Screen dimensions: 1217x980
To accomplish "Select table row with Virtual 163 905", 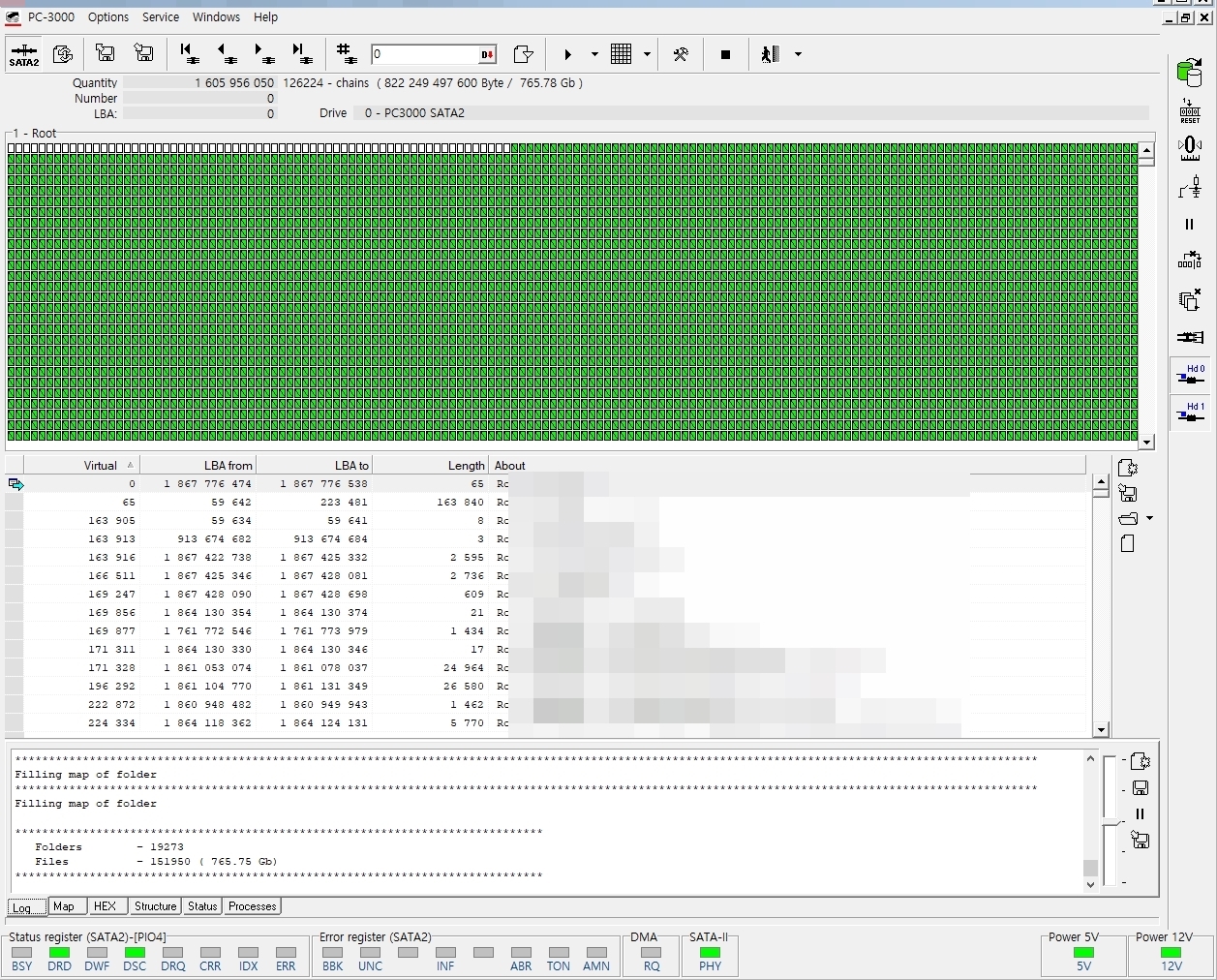I will 547,520.
